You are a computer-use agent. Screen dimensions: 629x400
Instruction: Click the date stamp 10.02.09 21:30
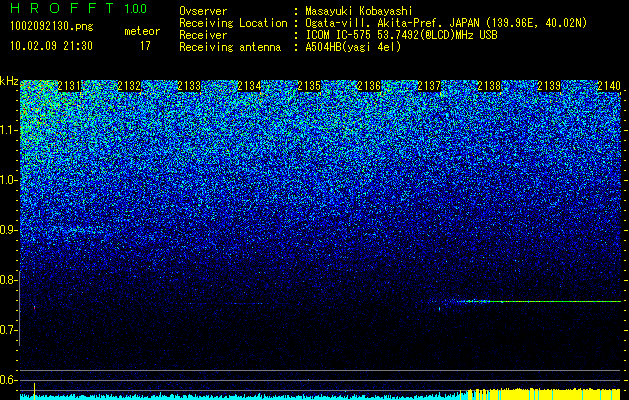[x=51, y=46]
